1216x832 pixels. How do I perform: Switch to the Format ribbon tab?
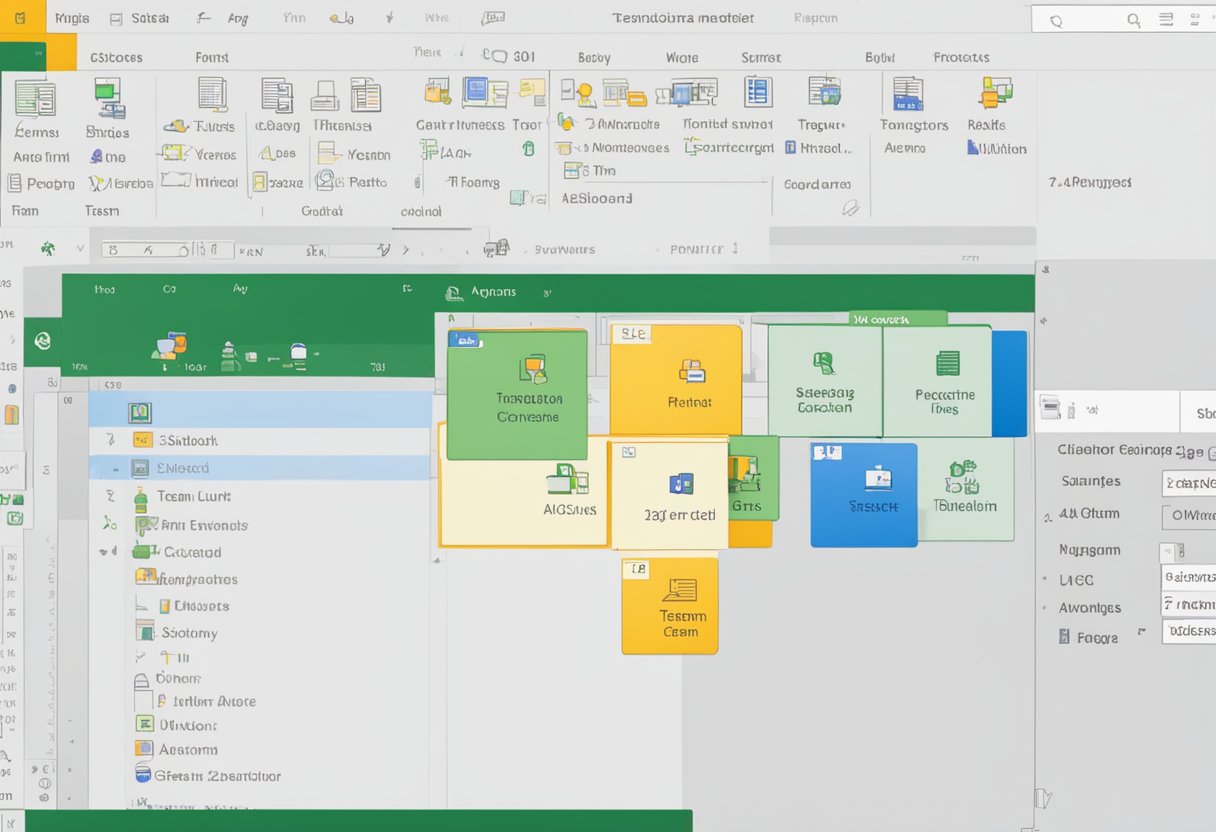click(x=212, y=57)
